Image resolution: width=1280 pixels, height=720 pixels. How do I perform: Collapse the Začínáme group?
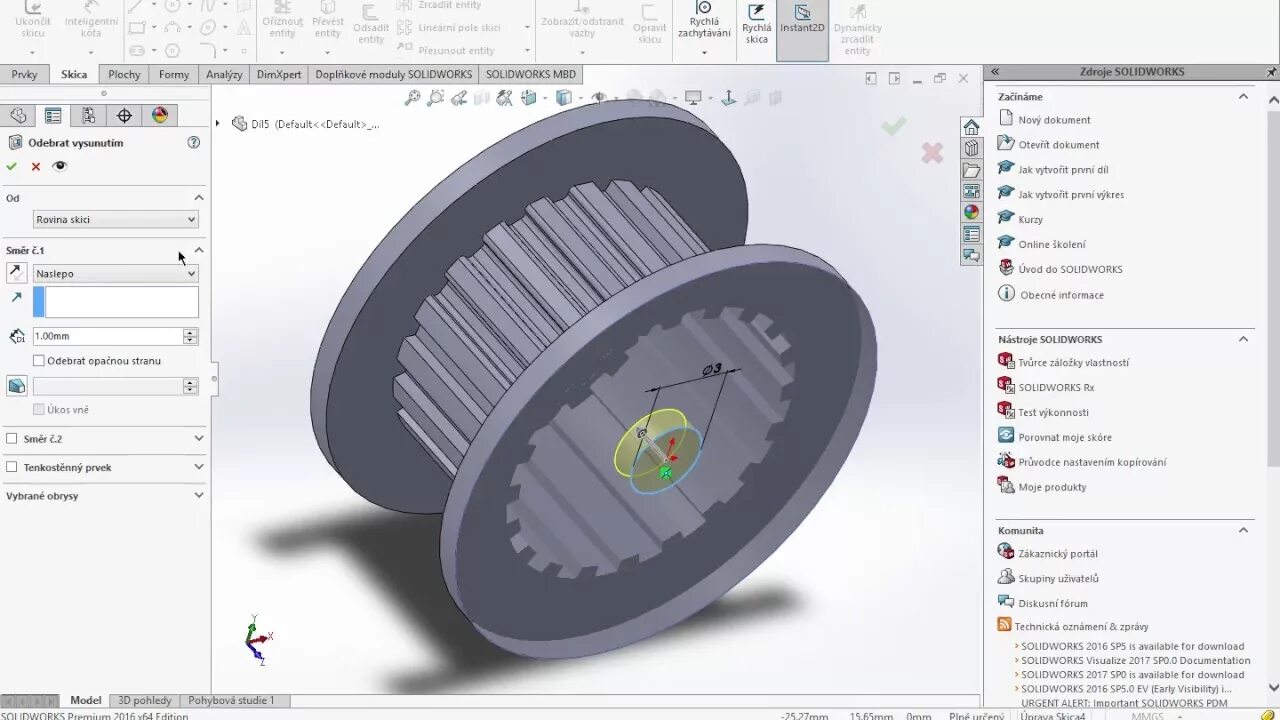[x=1244, y=96]
